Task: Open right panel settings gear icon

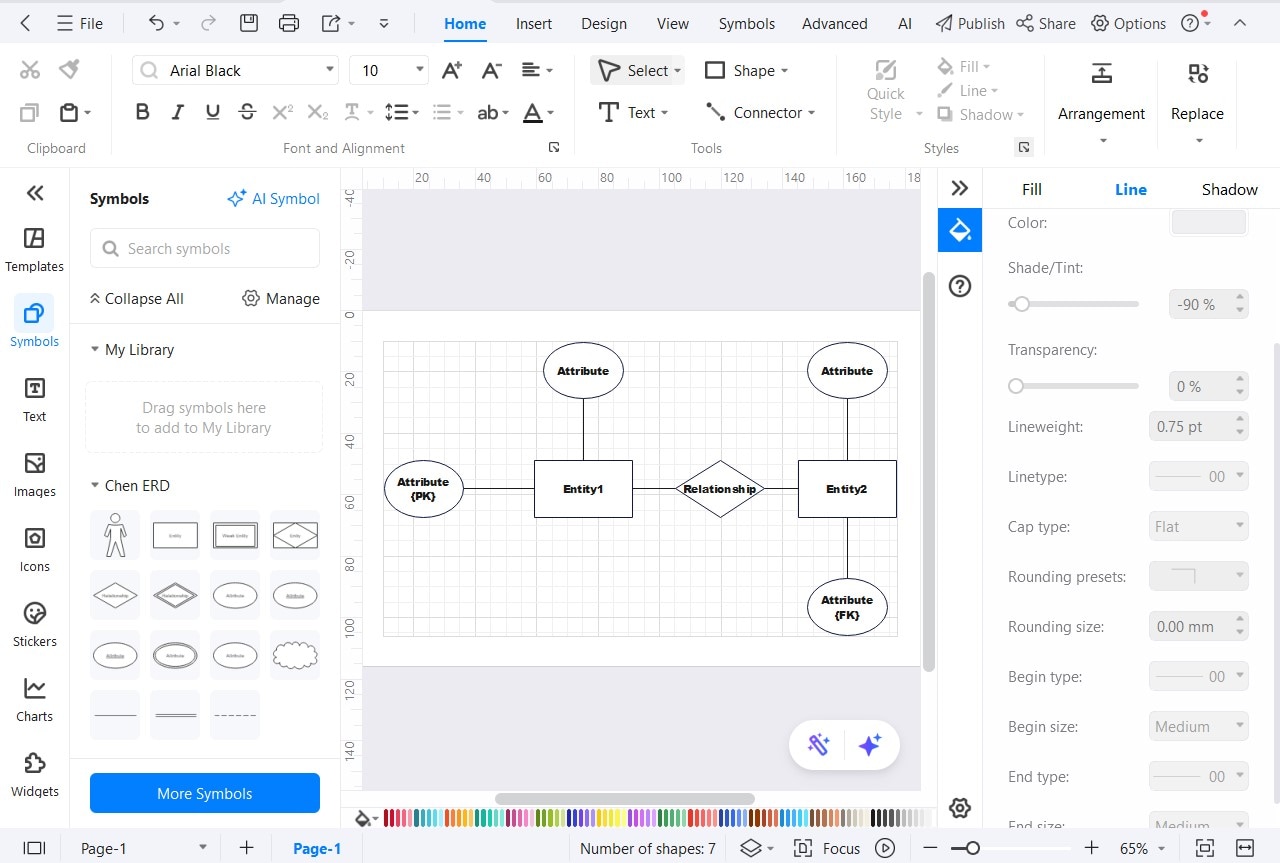Action: 960,808
